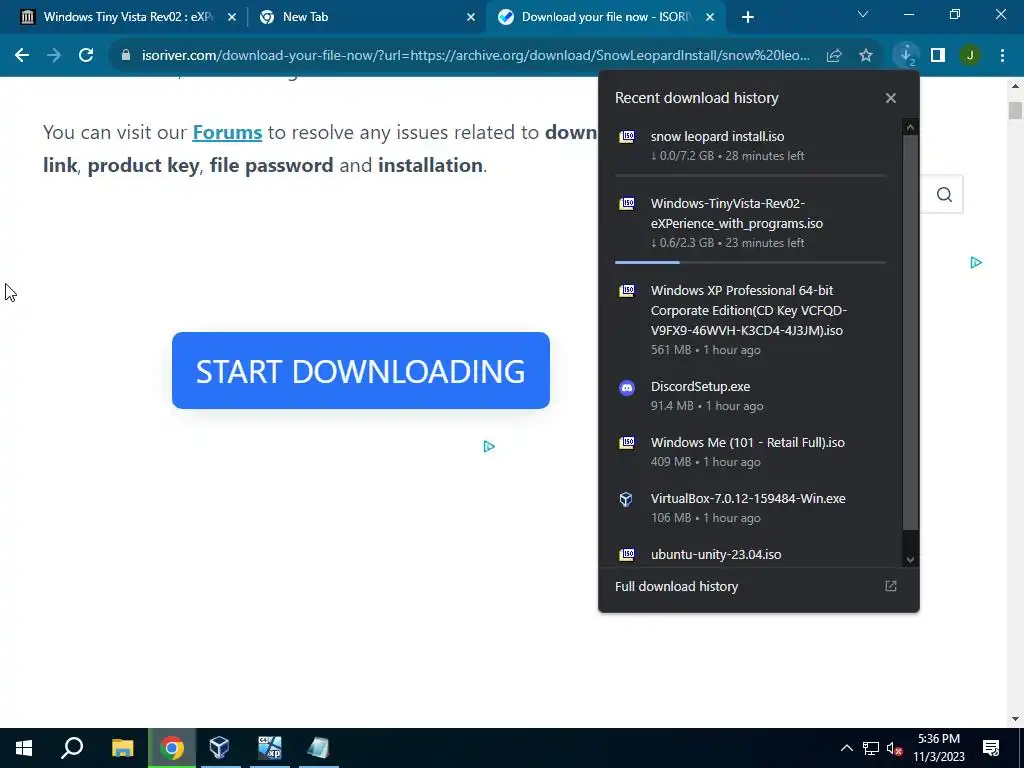Show hidden system tray icons
Image resolution: width=1024 pixels, height=768 pixels.
click(846, 748)
